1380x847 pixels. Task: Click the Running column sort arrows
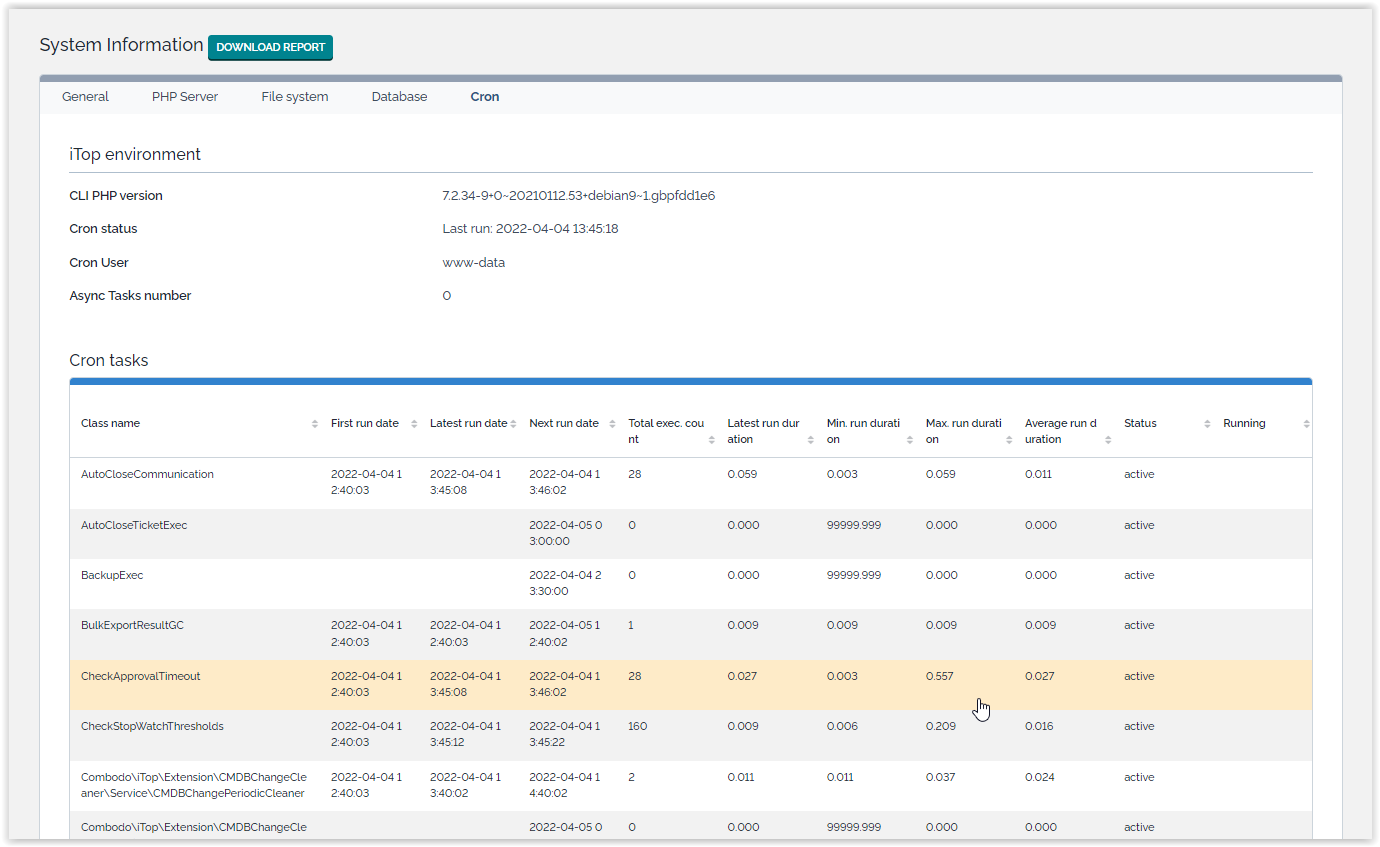[1306, 424]
